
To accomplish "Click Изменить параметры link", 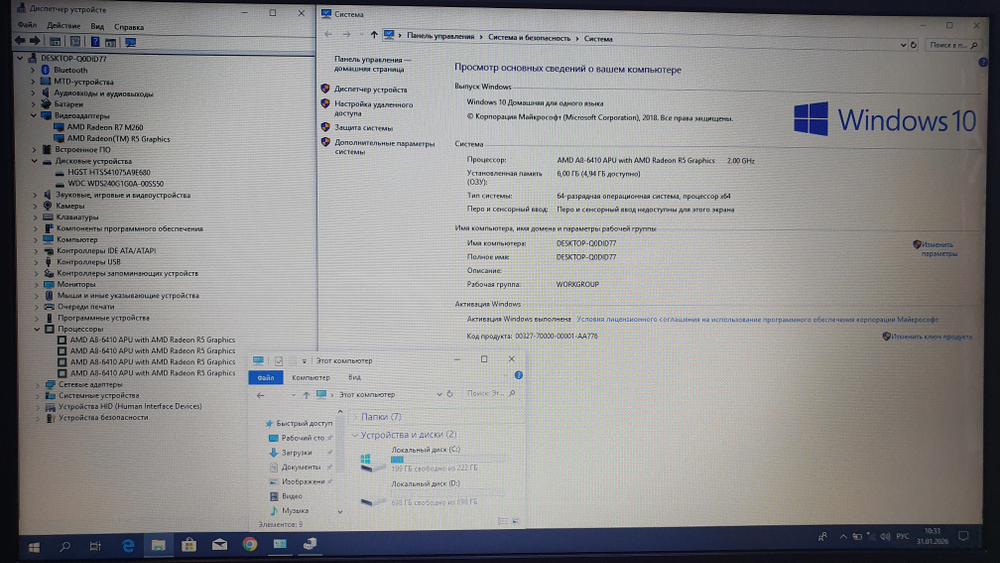I will [938, 249].
